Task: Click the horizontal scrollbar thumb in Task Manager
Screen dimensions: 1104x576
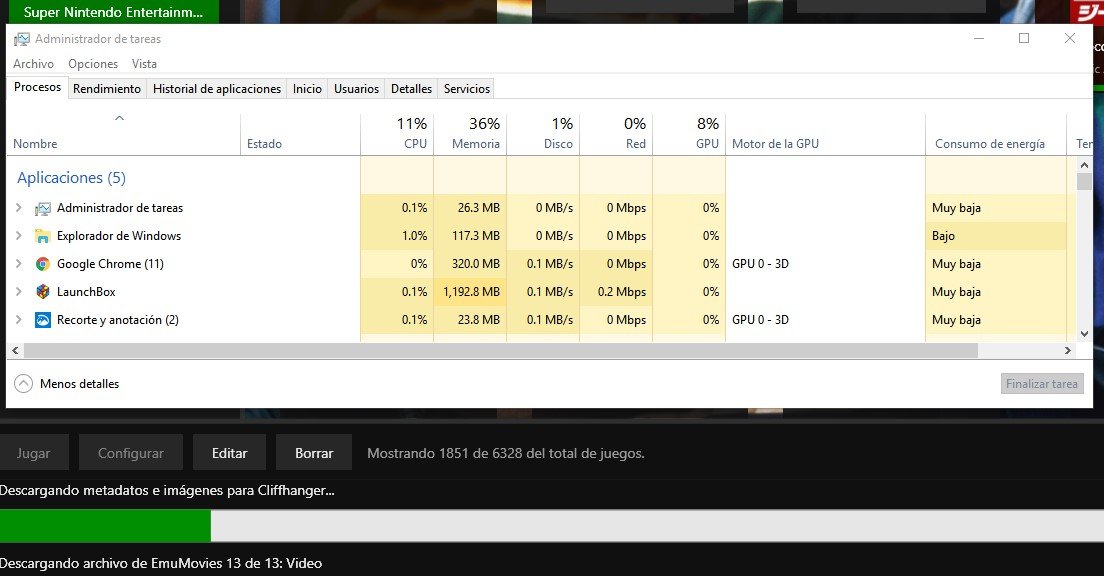Action: pyautogui.click(x=501, y=350)
